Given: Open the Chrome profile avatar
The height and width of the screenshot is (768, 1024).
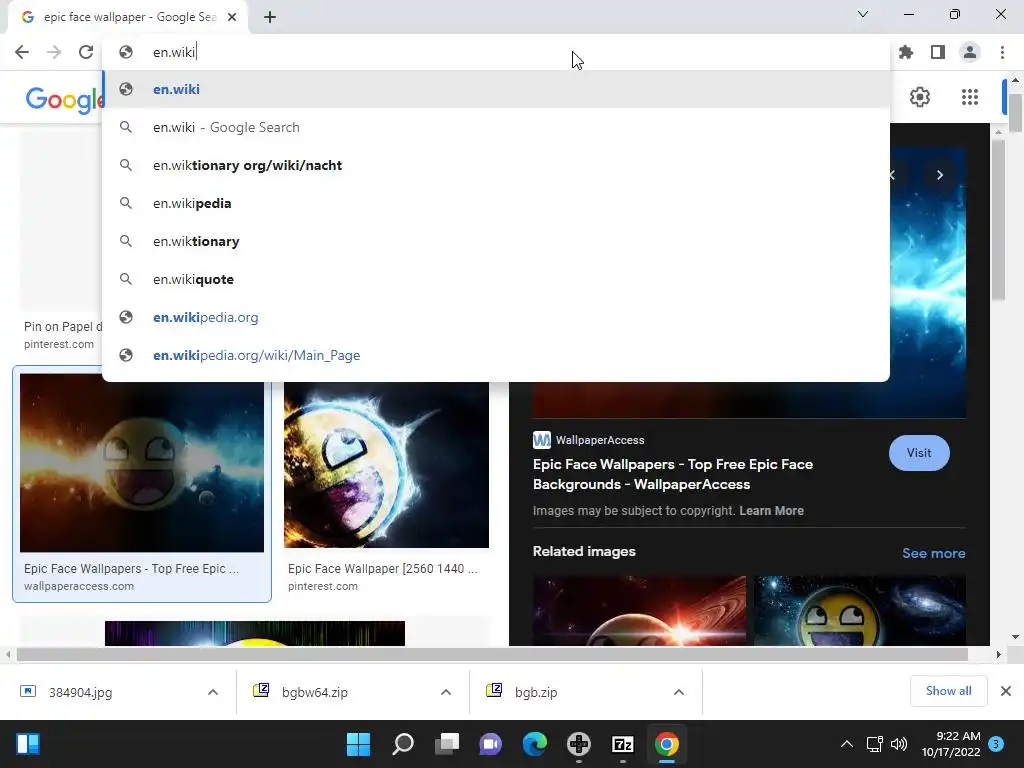Looking at the screenshot, I should tap(970, 52).
